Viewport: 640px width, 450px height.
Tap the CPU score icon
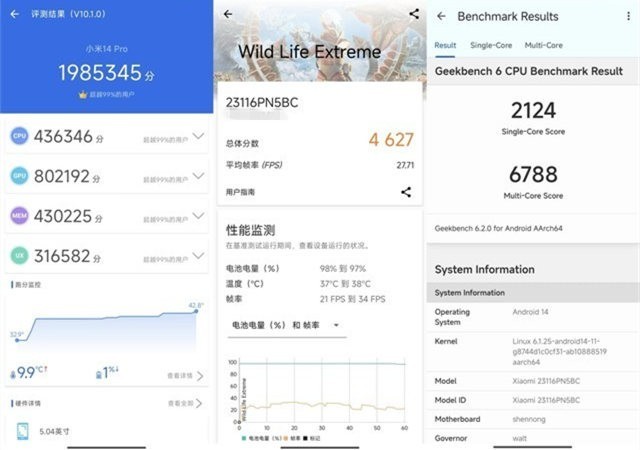click(x=19, y=136)
